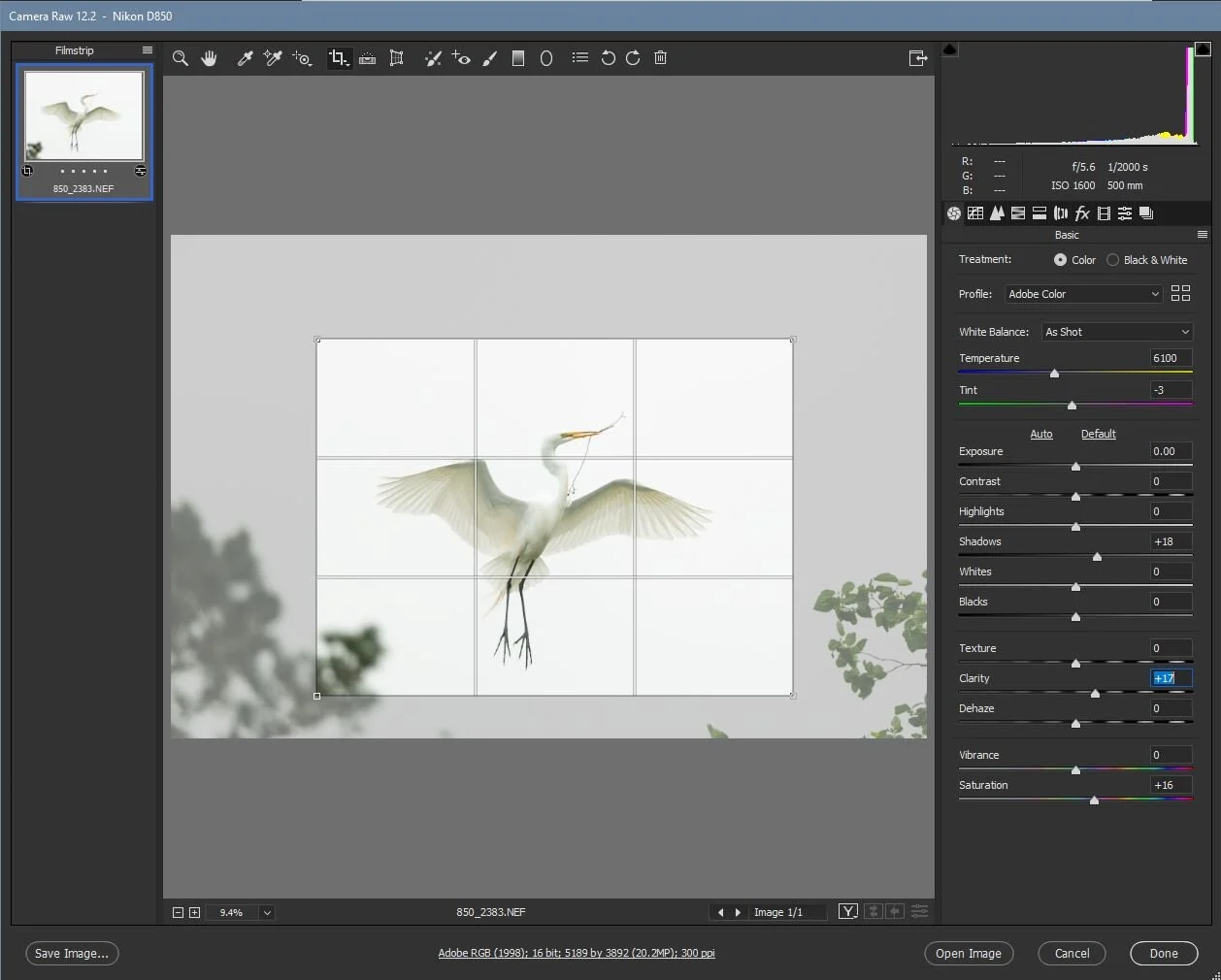The height and width of the screenshot is (980, 1221).
Task: Select the Hand tool
Action: pos(209,58)
